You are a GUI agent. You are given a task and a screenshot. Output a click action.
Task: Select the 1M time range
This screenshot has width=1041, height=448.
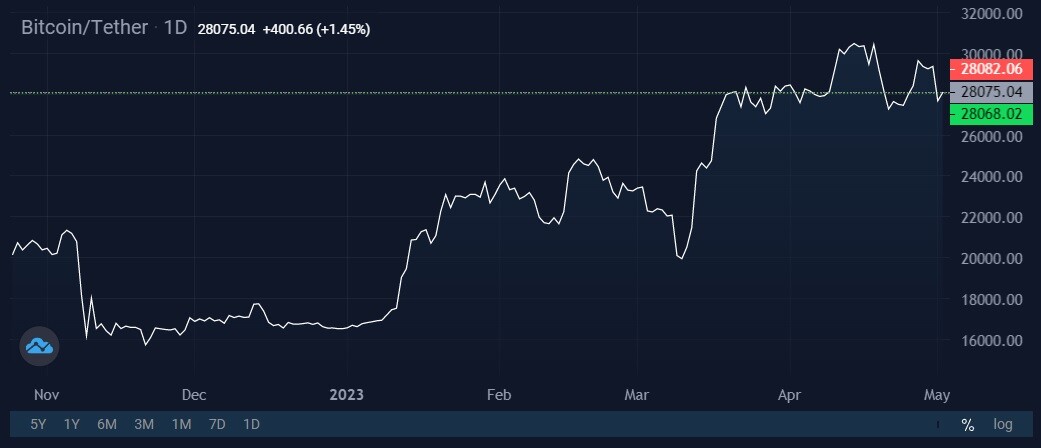coord(181,425)
